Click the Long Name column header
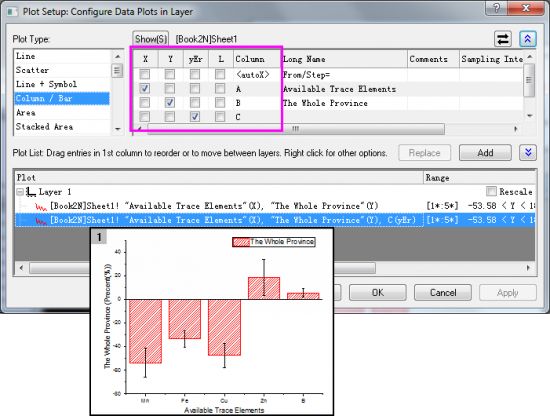Viewport: 550px width, 416px height. click(x=344, y=59)
